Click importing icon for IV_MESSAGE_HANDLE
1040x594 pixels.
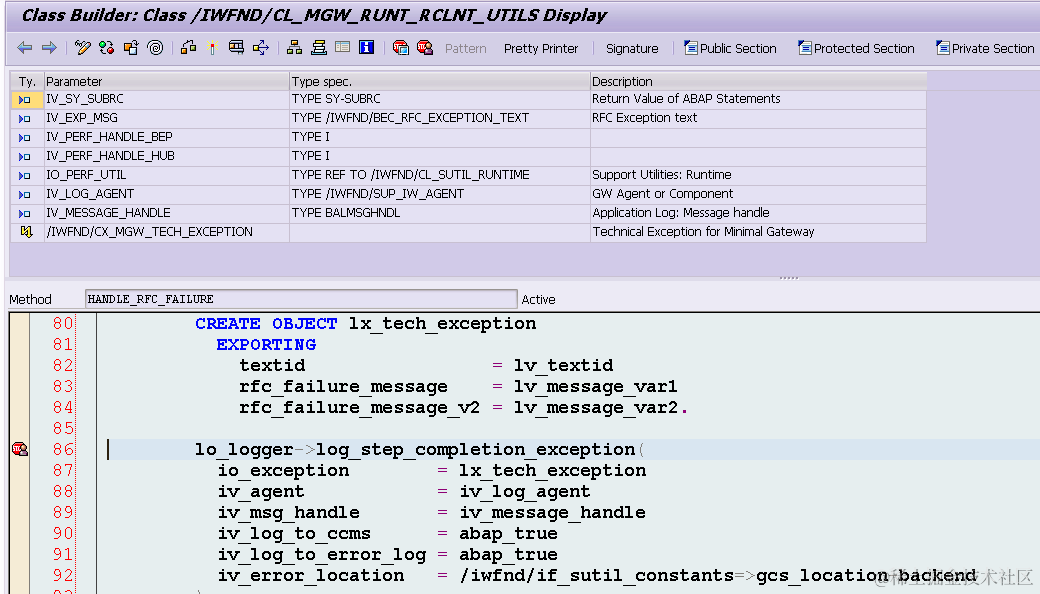click(x=25, y=213)
